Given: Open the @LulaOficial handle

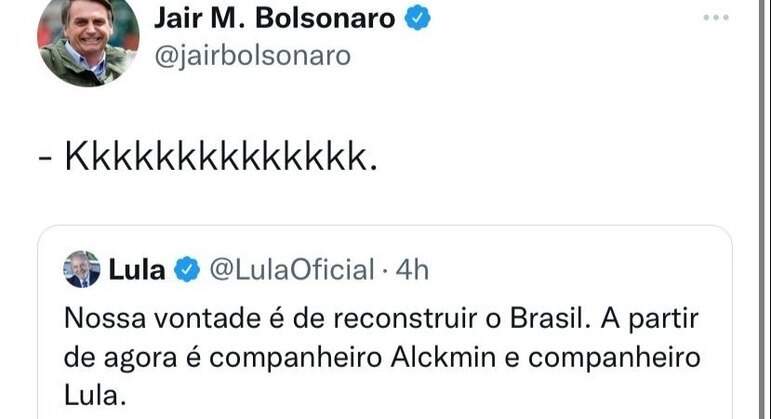Looking at the screenshot, I should click(x=289, y=269).
